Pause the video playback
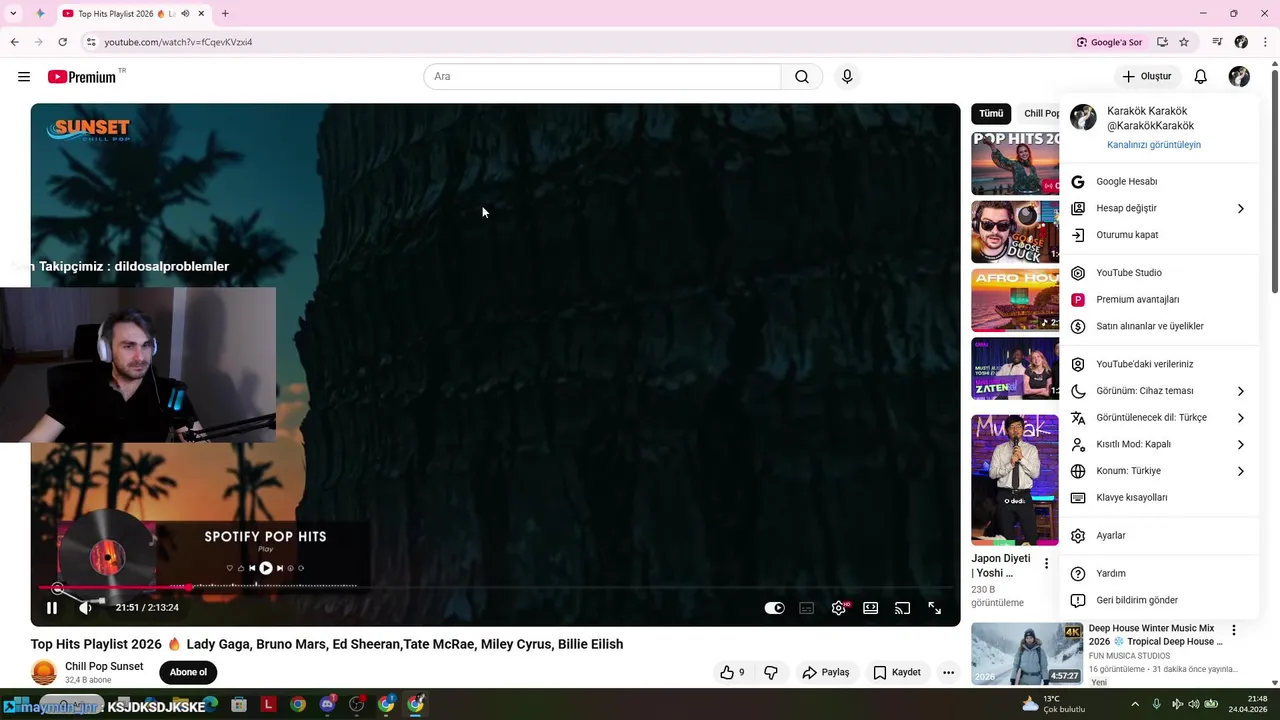The image size is (1280, 720). [52, 608]
